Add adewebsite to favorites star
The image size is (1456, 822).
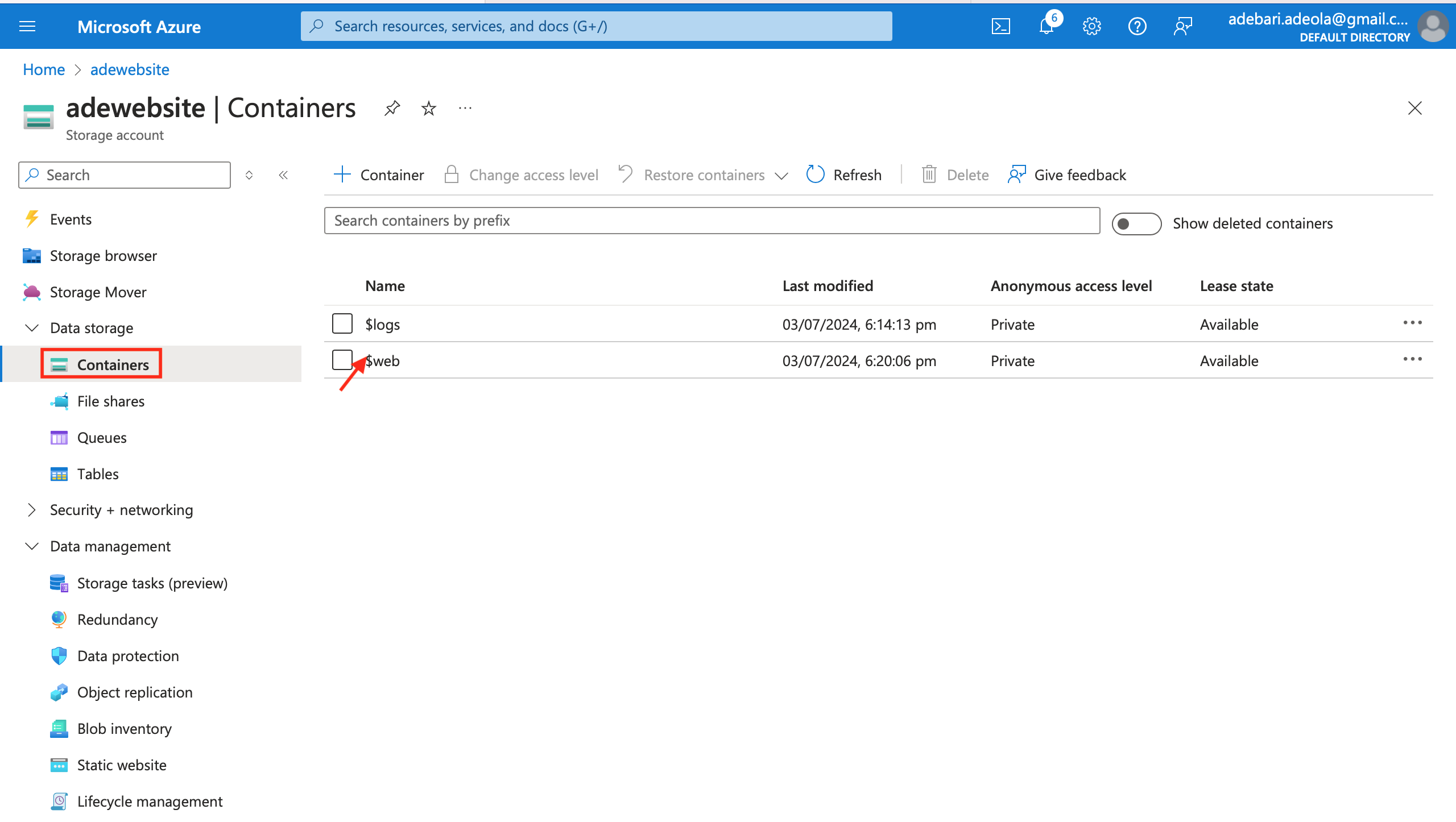pos(428,108)
